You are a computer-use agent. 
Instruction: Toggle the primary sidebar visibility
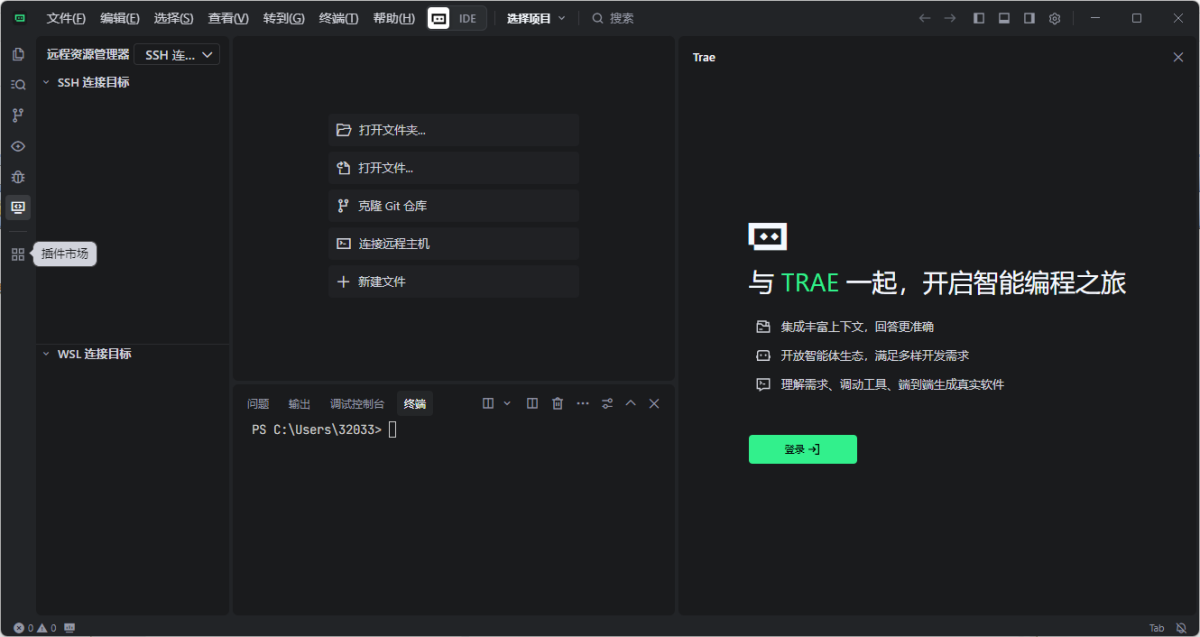pyautogui.click(x=978, y=17)
